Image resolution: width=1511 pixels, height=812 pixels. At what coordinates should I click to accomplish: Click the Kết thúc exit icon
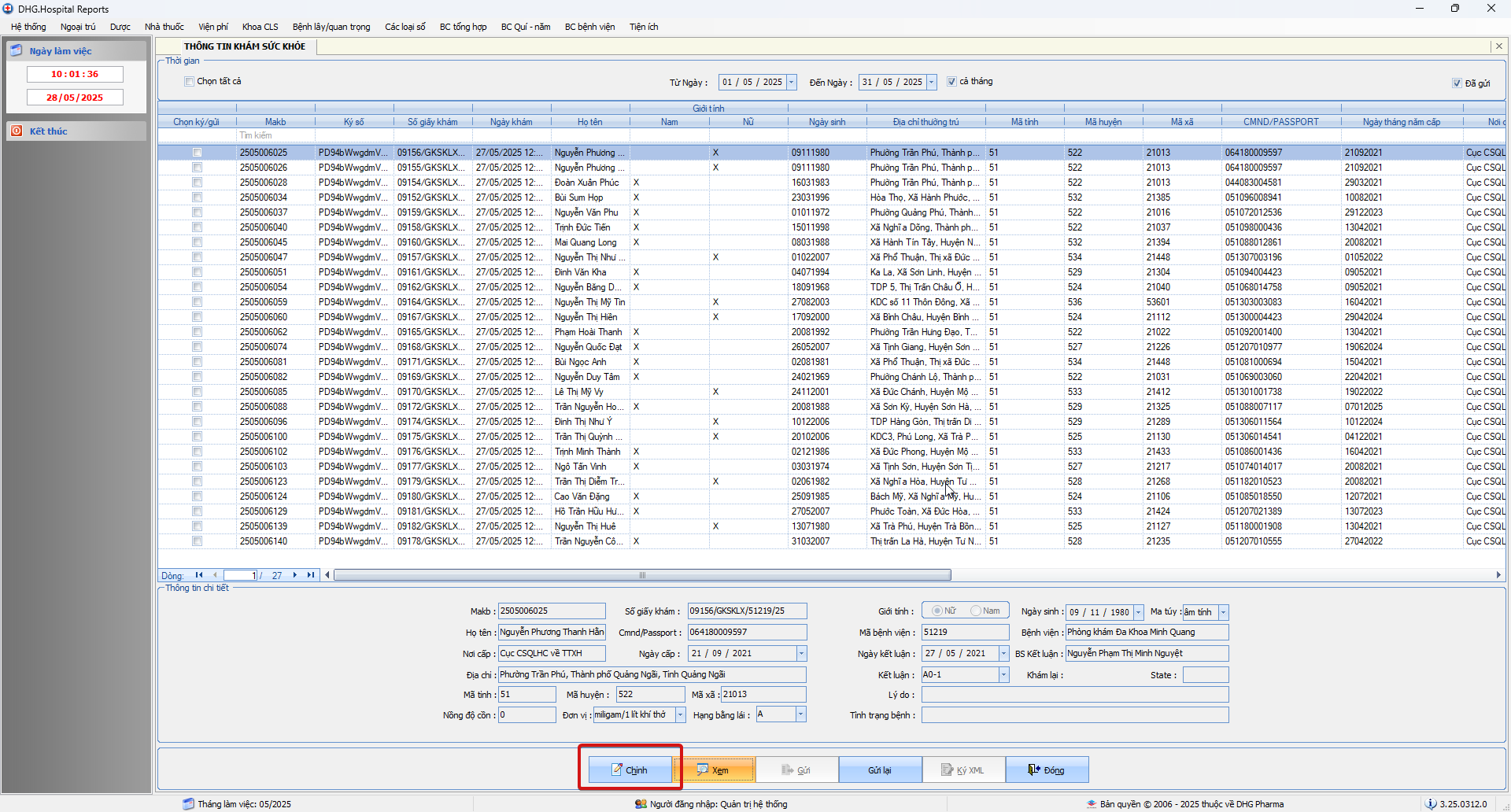click(x=17, y=131)
